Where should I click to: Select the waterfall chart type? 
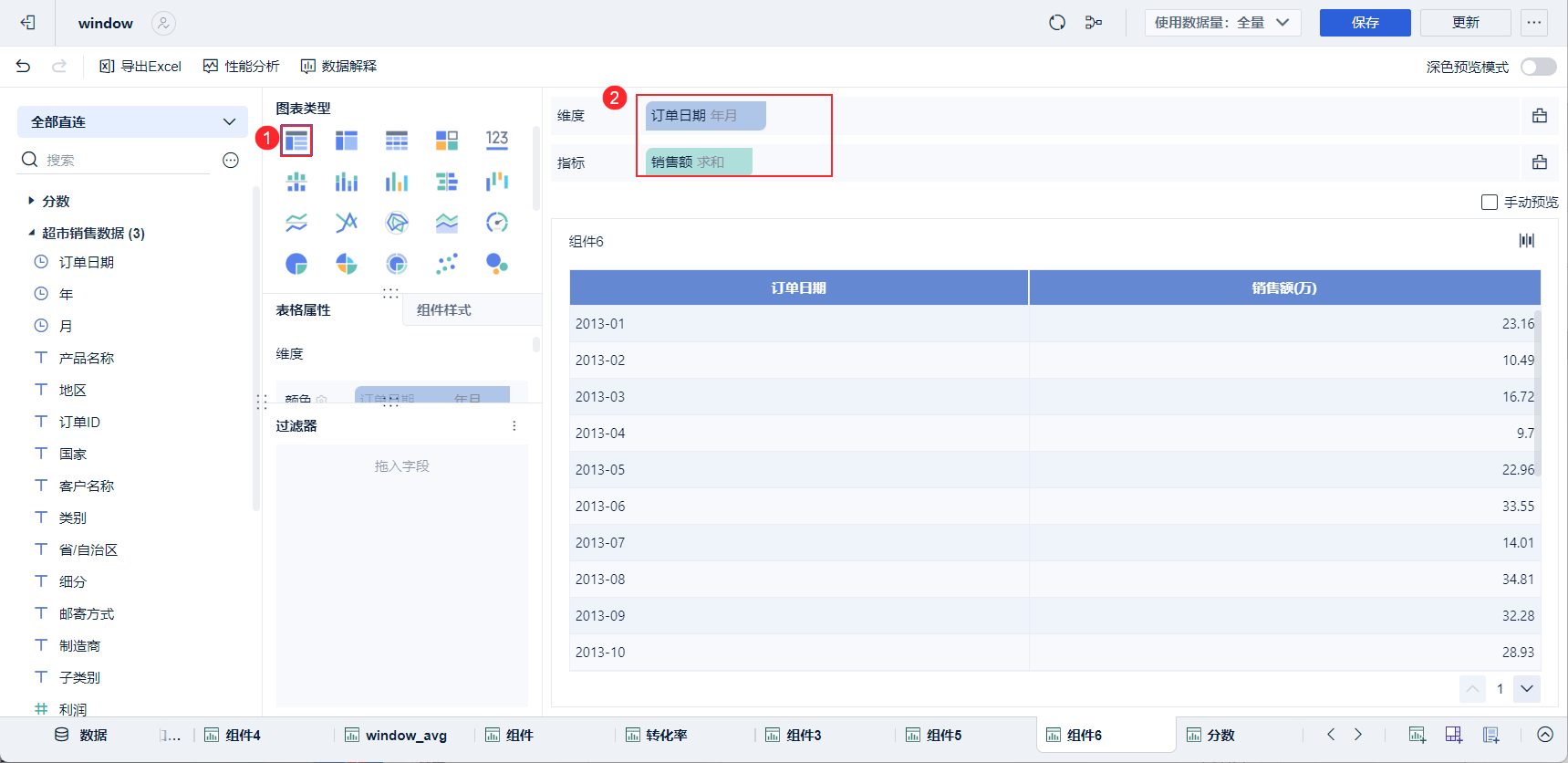pos(497,182)
